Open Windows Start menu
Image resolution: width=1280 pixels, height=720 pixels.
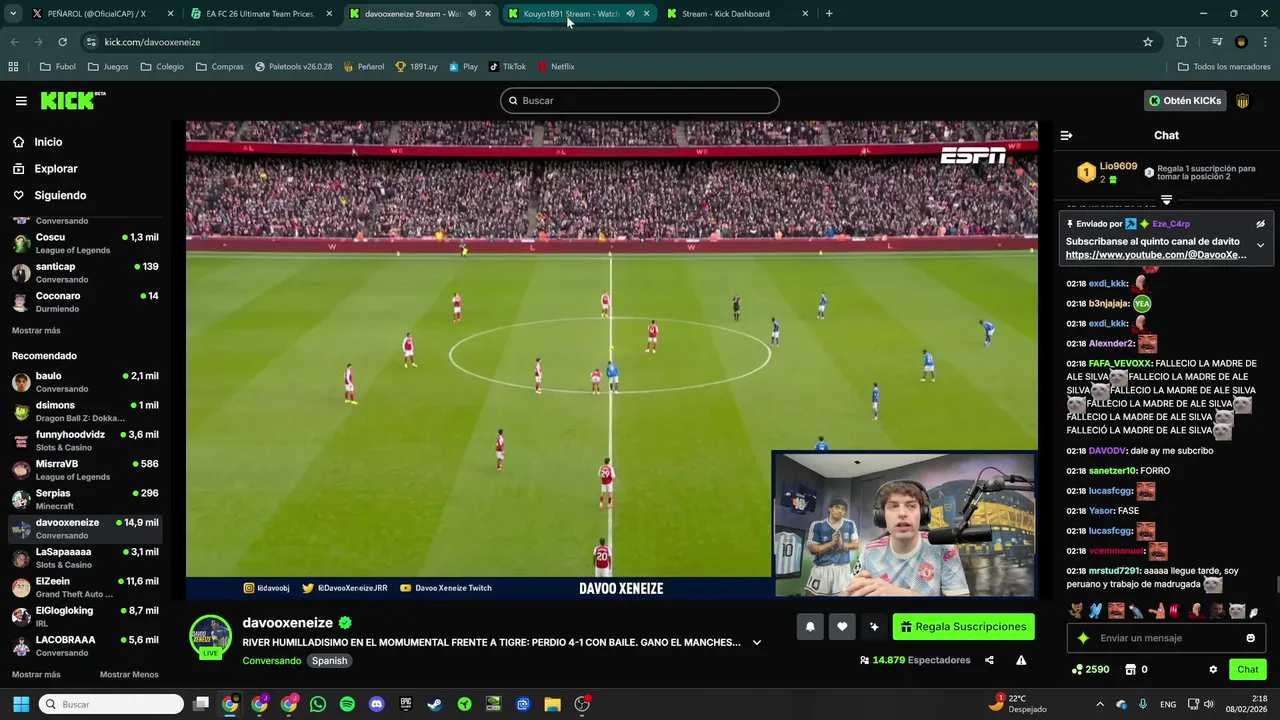click(x=21, y=704)
